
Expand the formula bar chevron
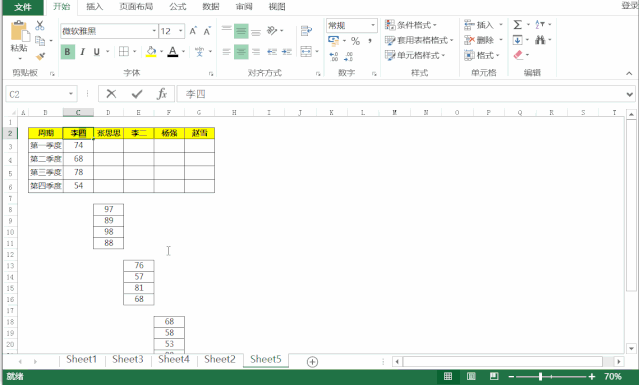pyautogui.click(x=630, y=95)
